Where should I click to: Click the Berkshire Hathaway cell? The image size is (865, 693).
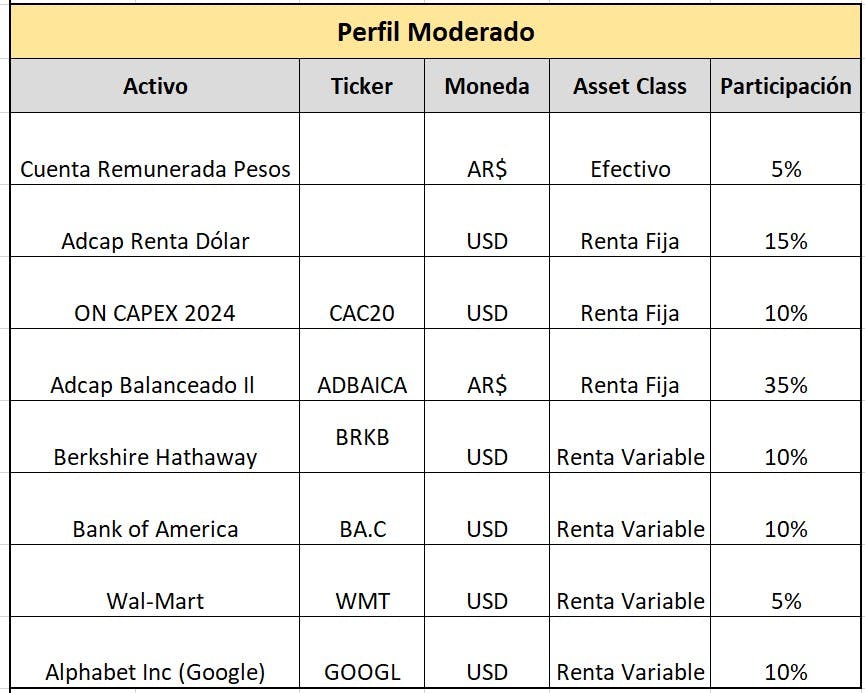(155, 437)
